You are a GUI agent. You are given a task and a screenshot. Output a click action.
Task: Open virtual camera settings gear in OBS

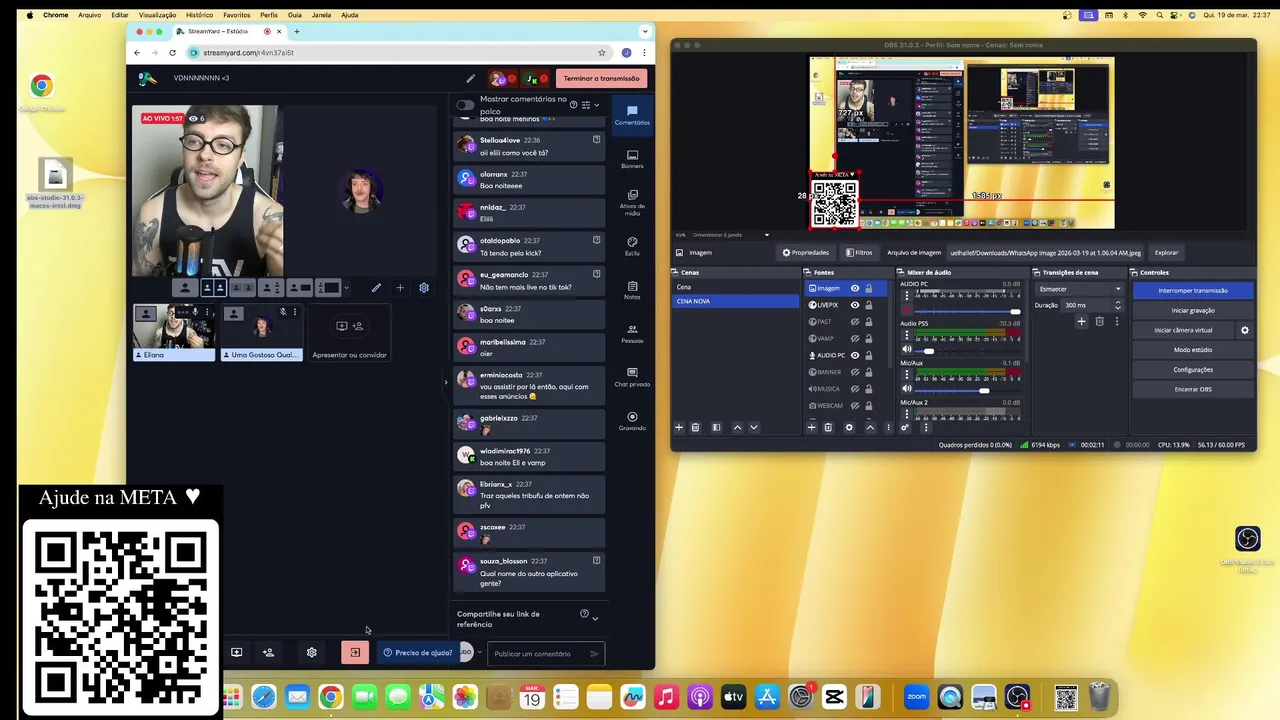pos(1245,330)
